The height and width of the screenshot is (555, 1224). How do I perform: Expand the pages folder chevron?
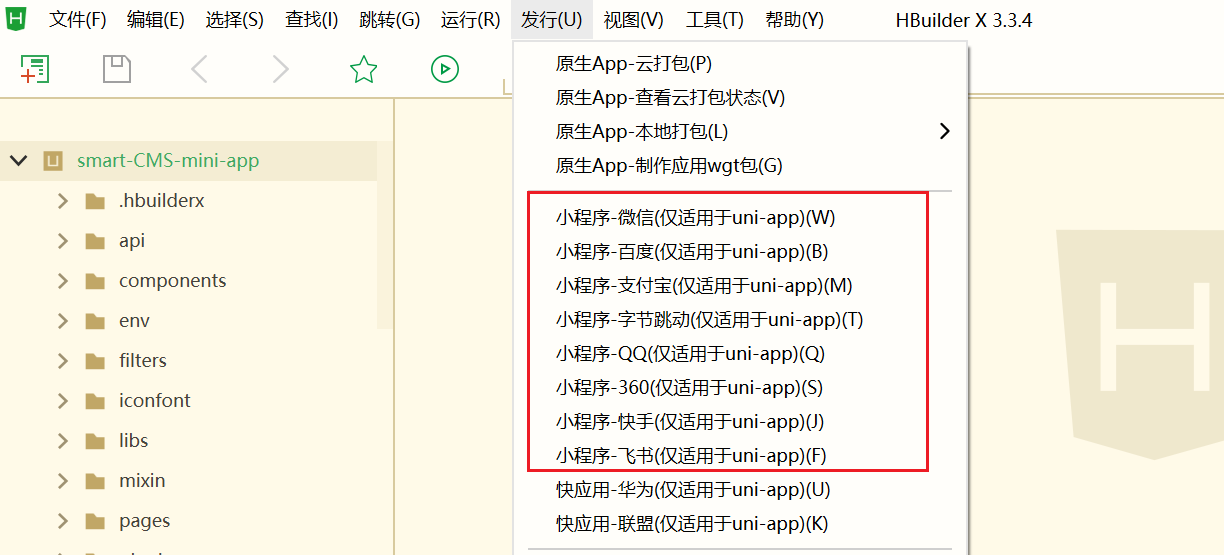coord(63,521)
